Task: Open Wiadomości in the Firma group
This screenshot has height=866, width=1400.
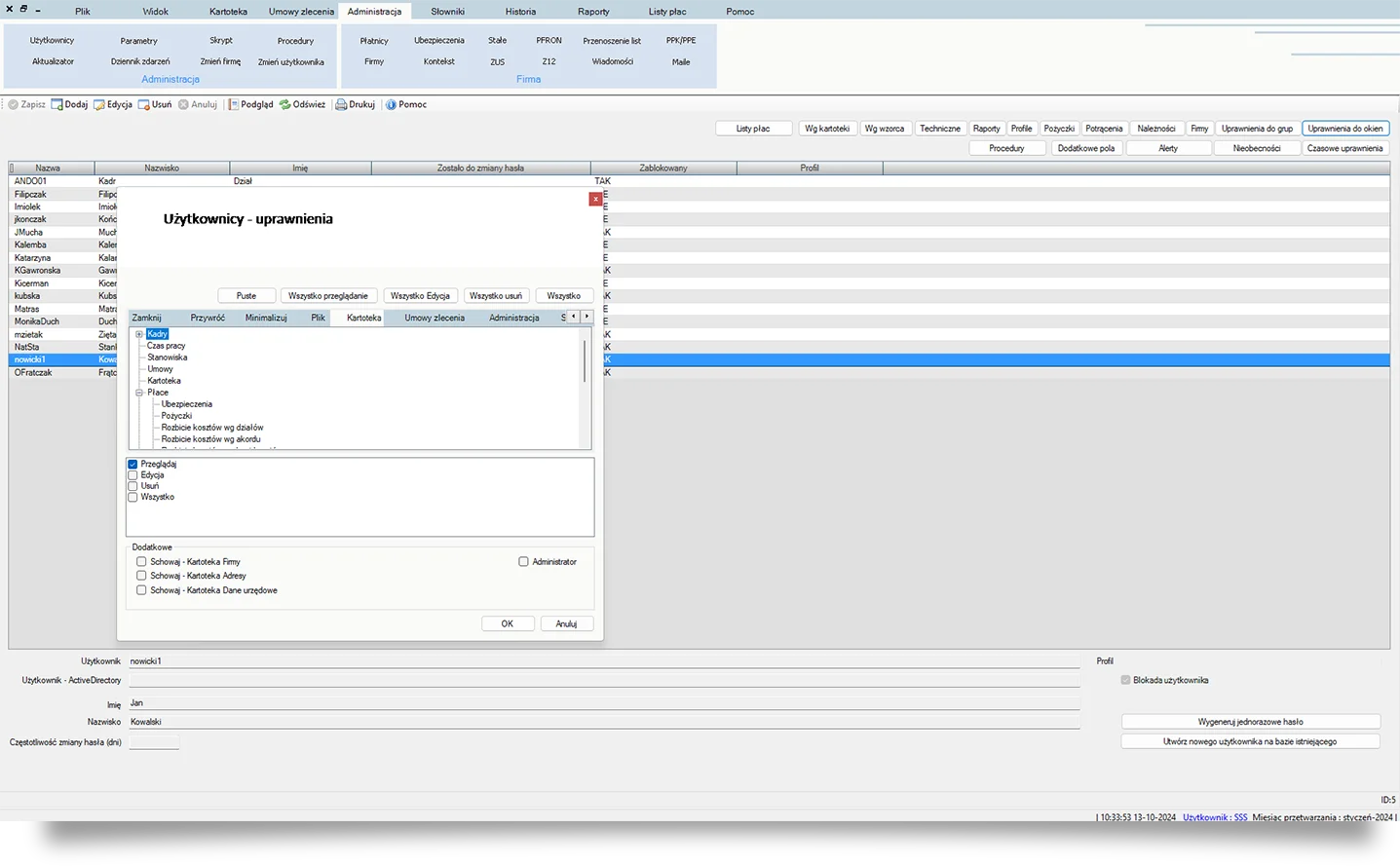Action: (x=612, y=61)
